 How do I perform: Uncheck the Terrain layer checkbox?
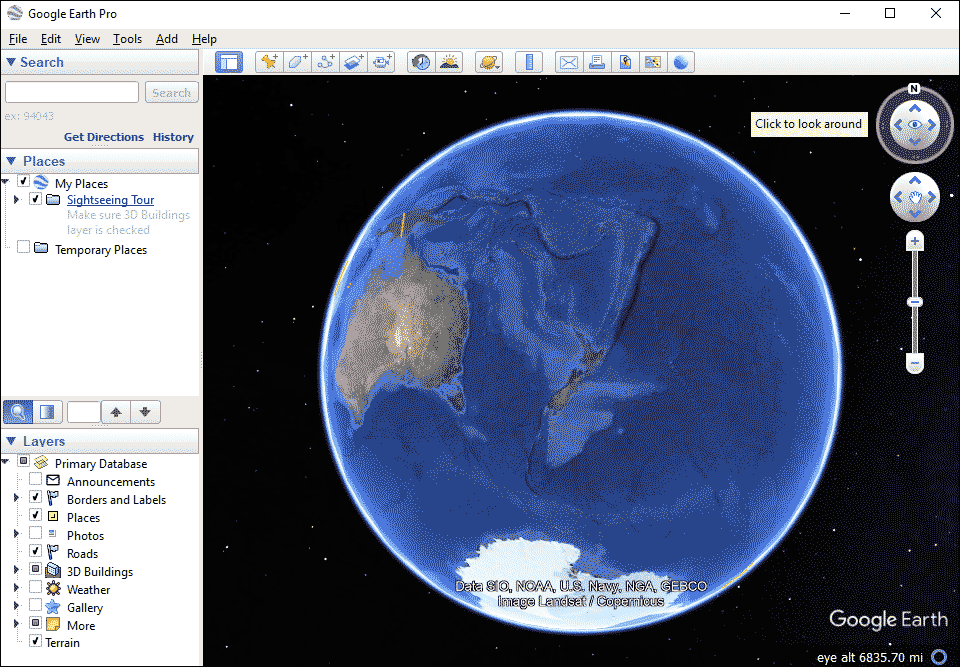(x=36, y=641)
